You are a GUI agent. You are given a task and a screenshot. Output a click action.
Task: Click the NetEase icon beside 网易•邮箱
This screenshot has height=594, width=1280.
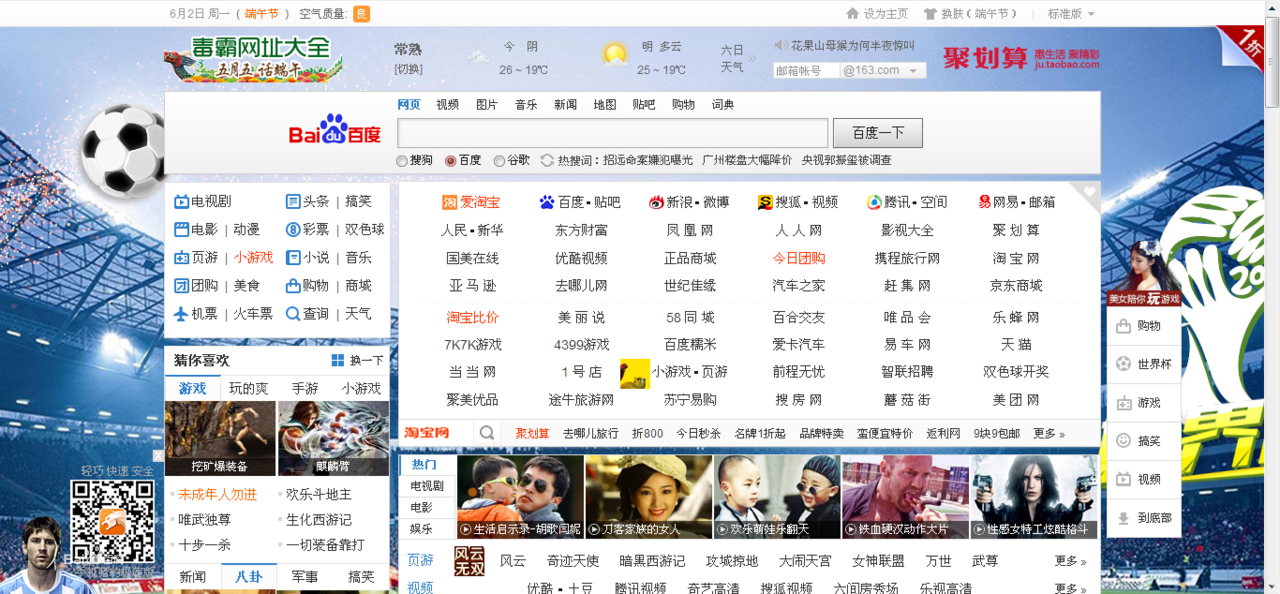(x=984, y=202)
